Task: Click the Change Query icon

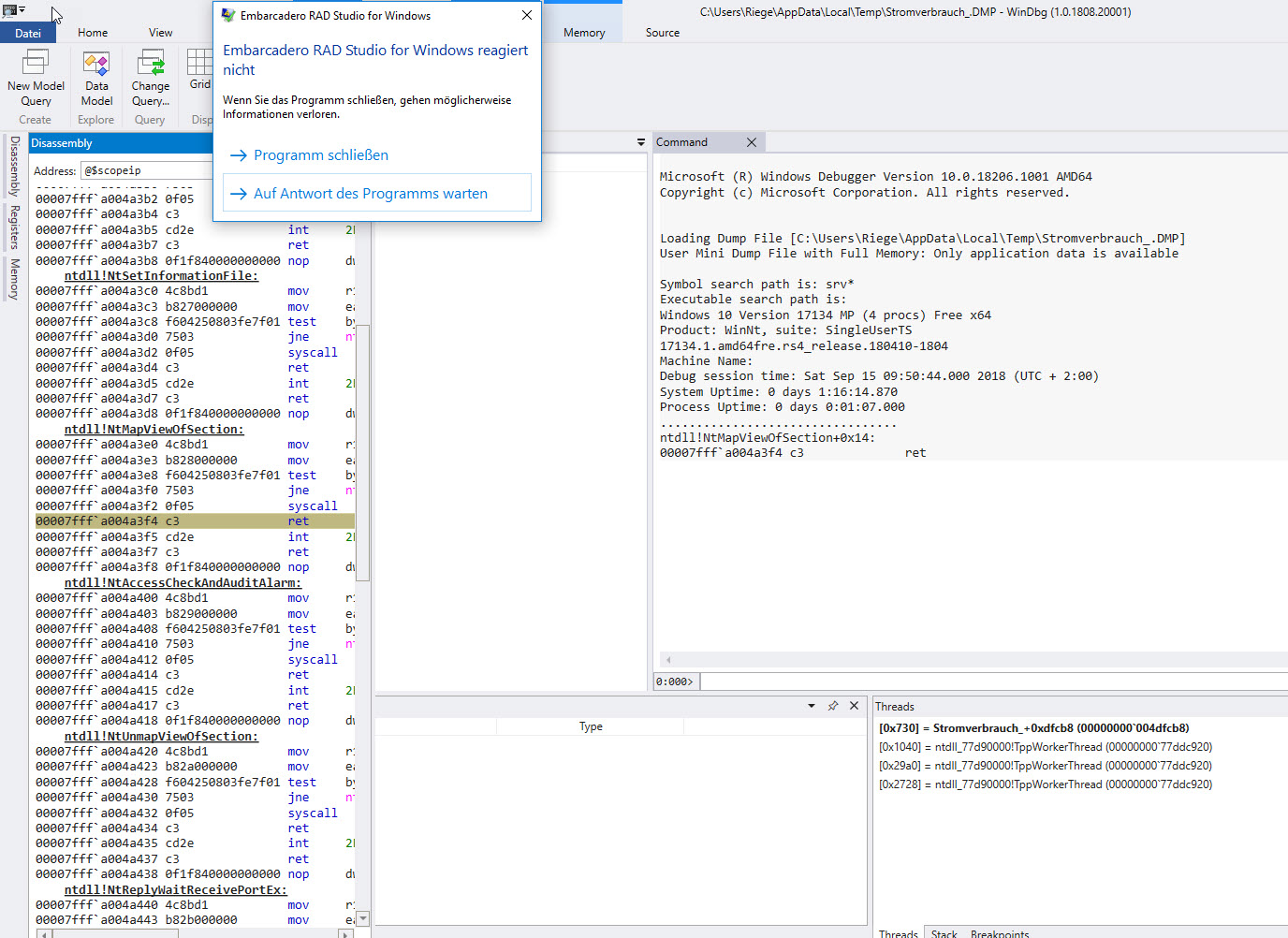Action: coord(150,63)
